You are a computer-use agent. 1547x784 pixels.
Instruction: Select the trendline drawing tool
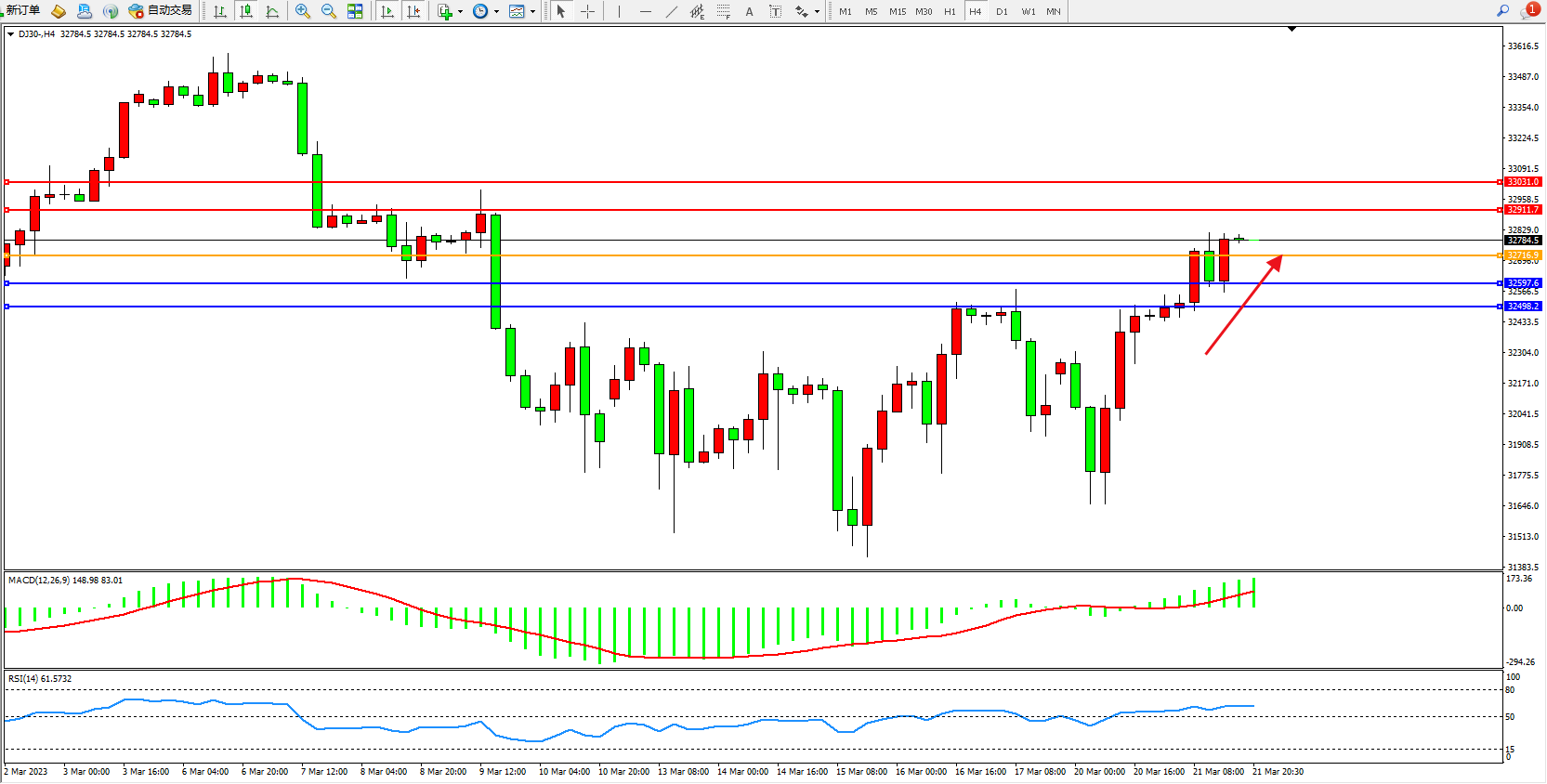(x=672, y=11)
